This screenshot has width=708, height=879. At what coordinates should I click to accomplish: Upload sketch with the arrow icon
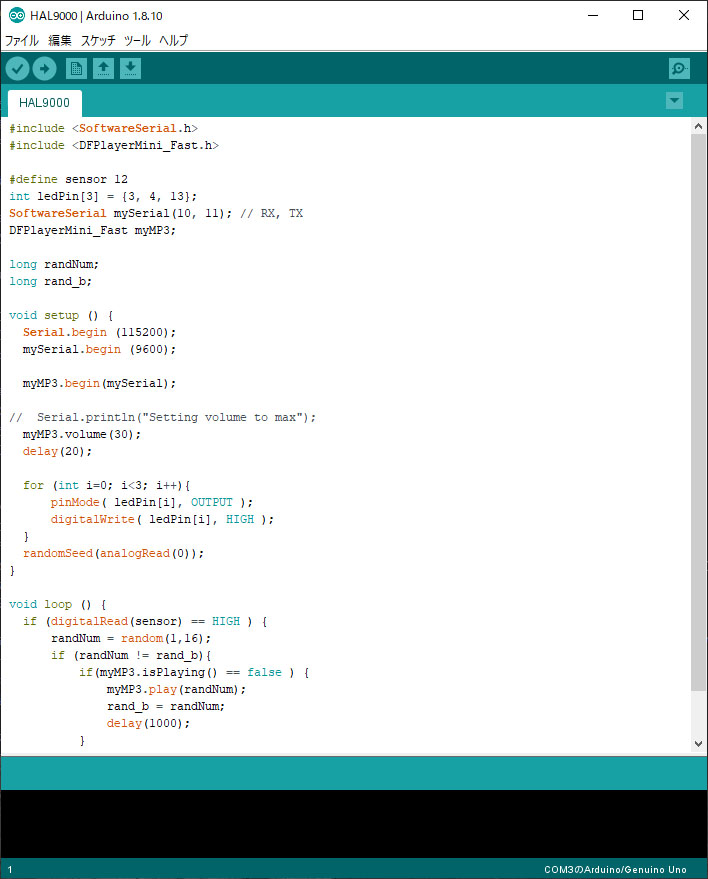click(x=45, y=68)
